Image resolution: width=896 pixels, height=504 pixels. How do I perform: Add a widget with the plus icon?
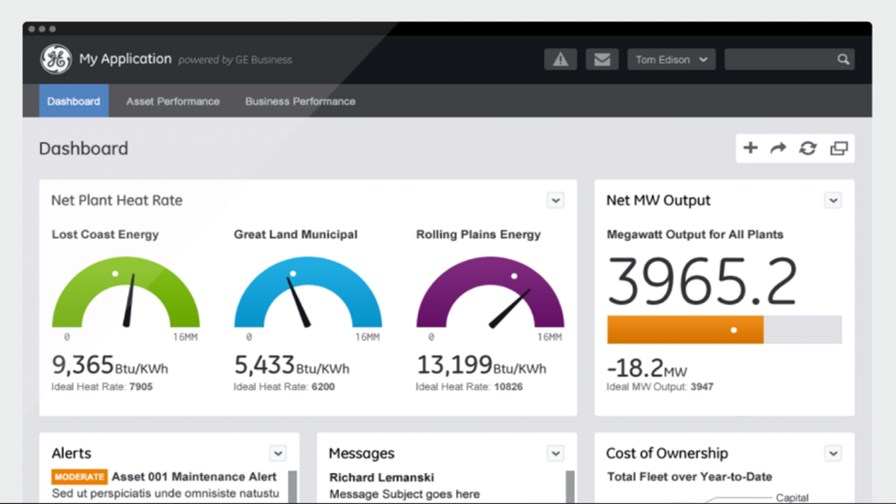(750, 148)
